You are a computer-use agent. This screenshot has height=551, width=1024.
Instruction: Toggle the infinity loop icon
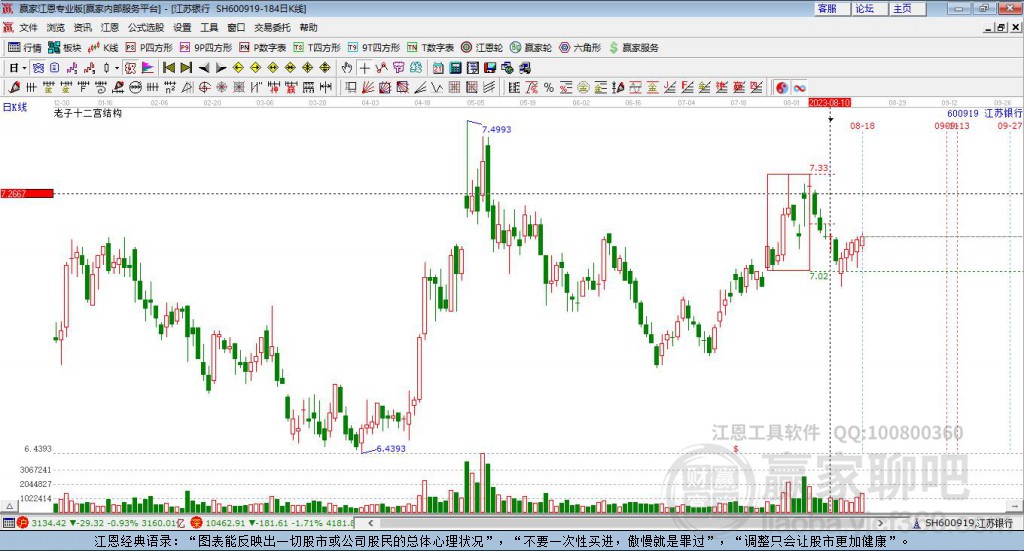point(799,87)
